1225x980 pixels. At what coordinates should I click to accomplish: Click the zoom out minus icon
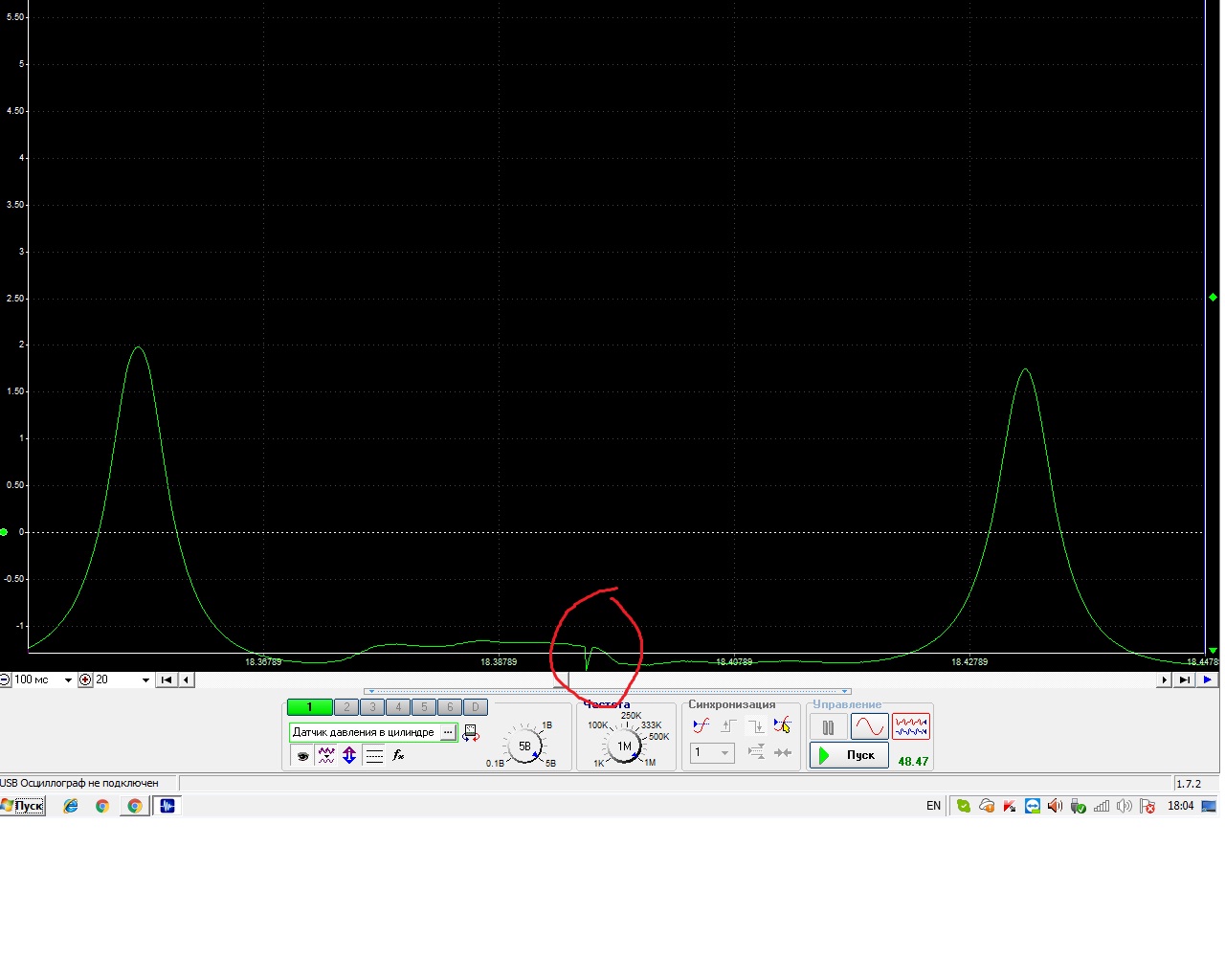(x=5, y=680)
